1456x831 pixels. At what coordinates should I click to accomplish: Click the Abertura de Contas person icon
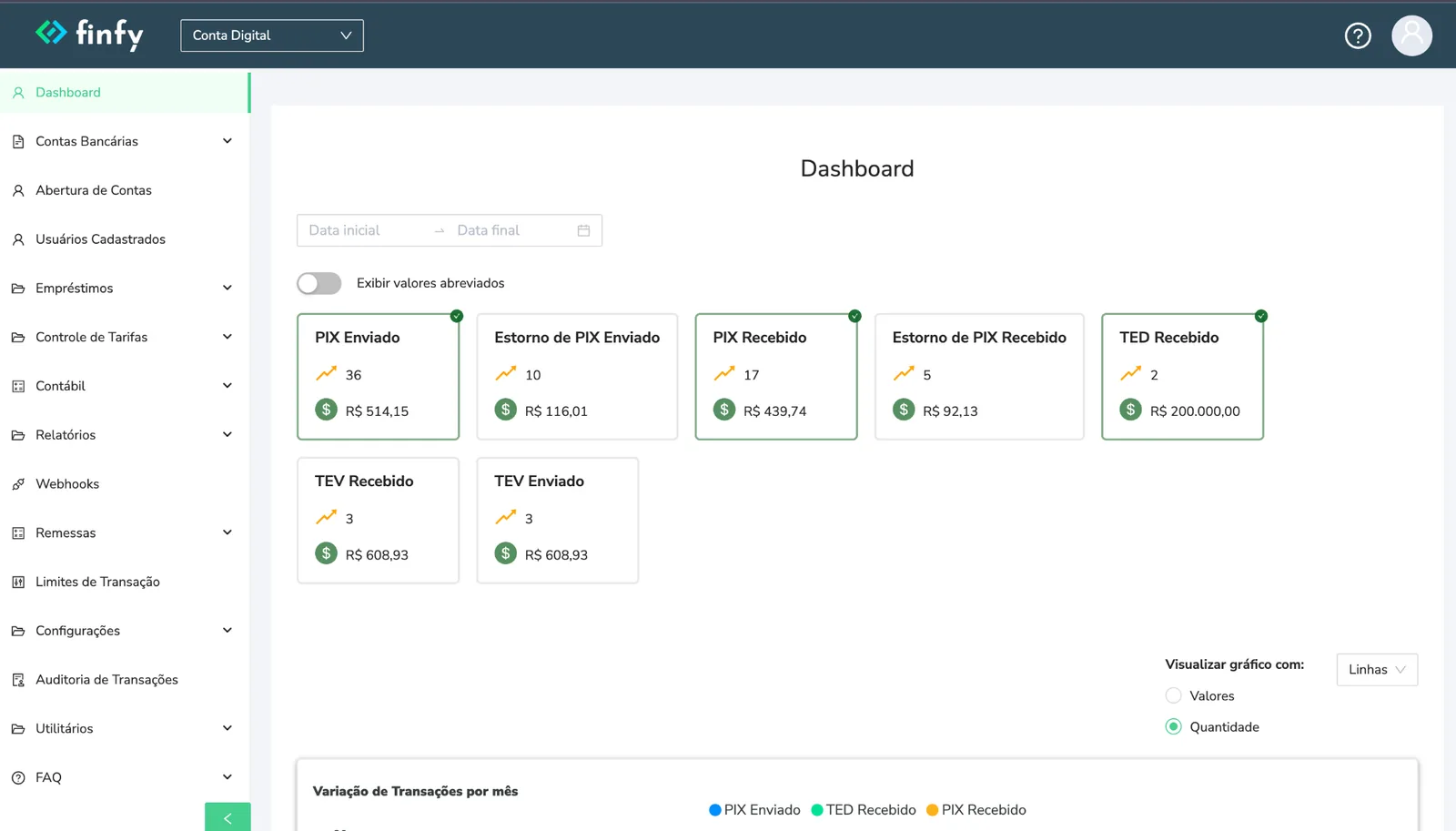[18, 190]
